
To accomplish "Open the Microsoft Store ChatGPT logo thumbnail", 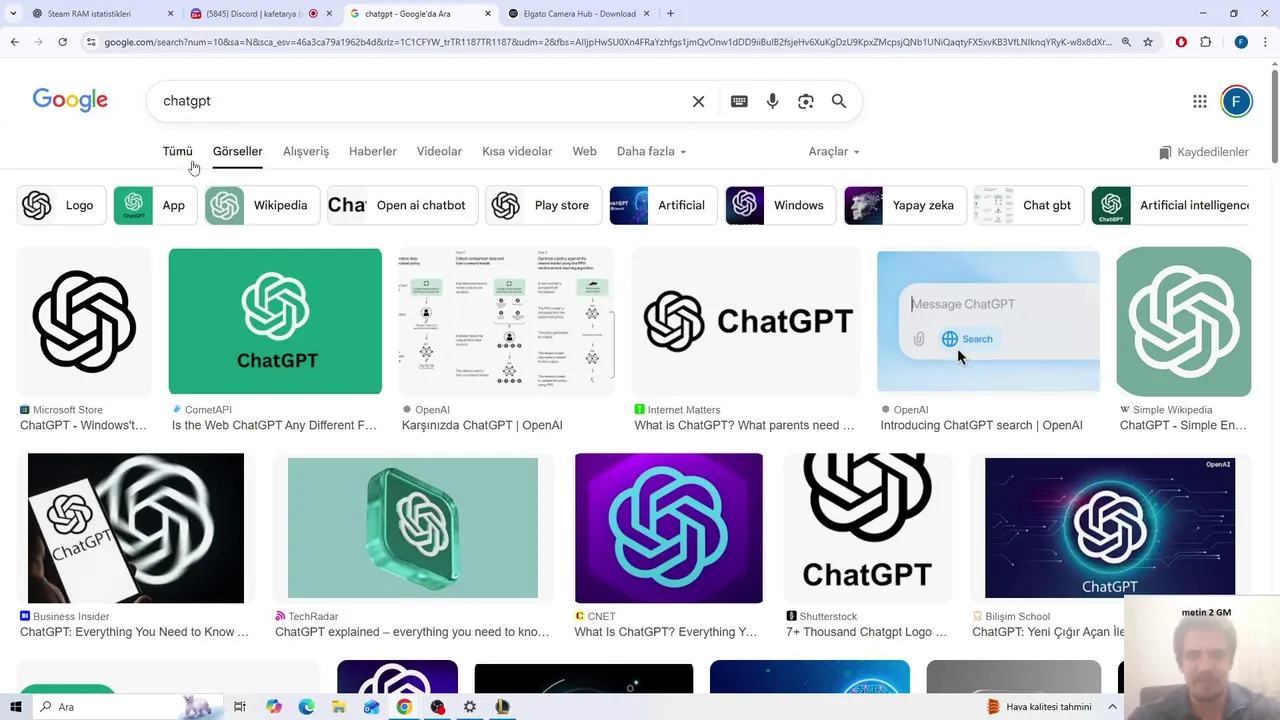I will point(84,321).
